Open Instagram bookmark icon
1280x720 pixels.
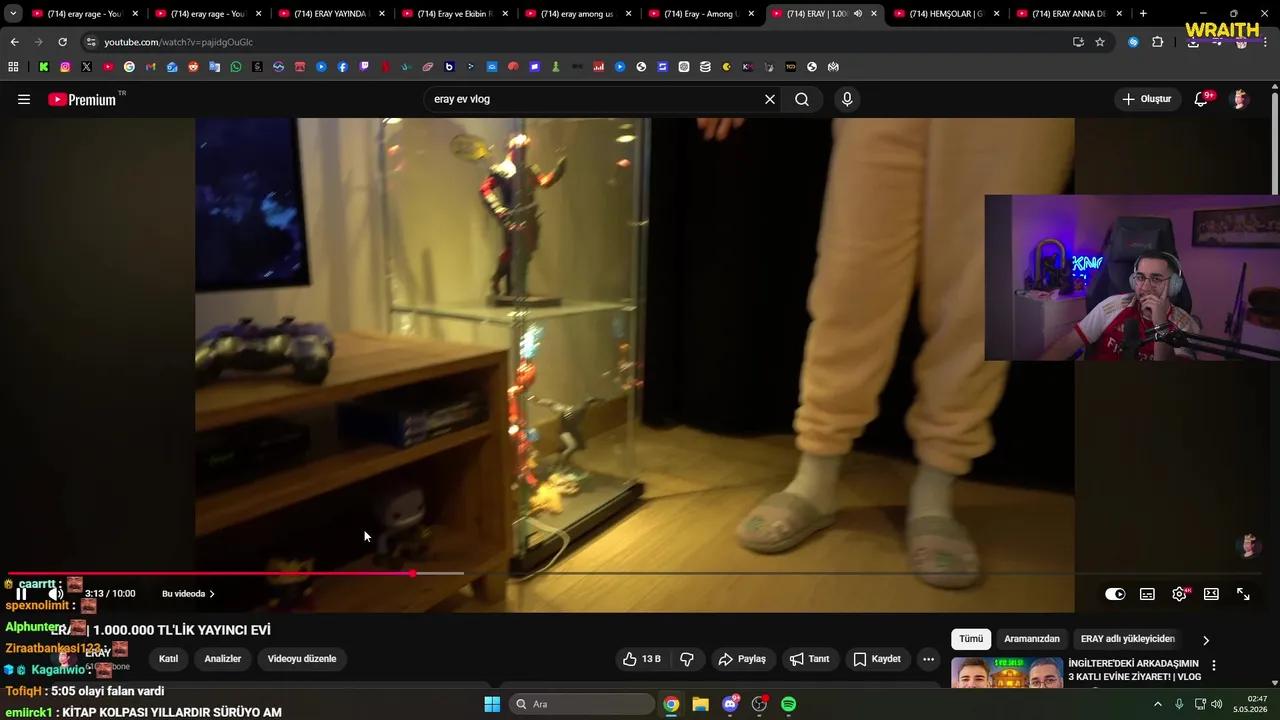(x=65, y=67)
